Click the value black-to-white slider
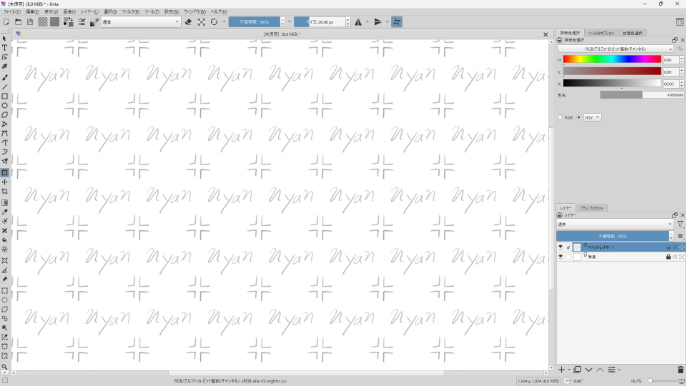Viewport: 686px width, 386px height. (x=612, y=83)
